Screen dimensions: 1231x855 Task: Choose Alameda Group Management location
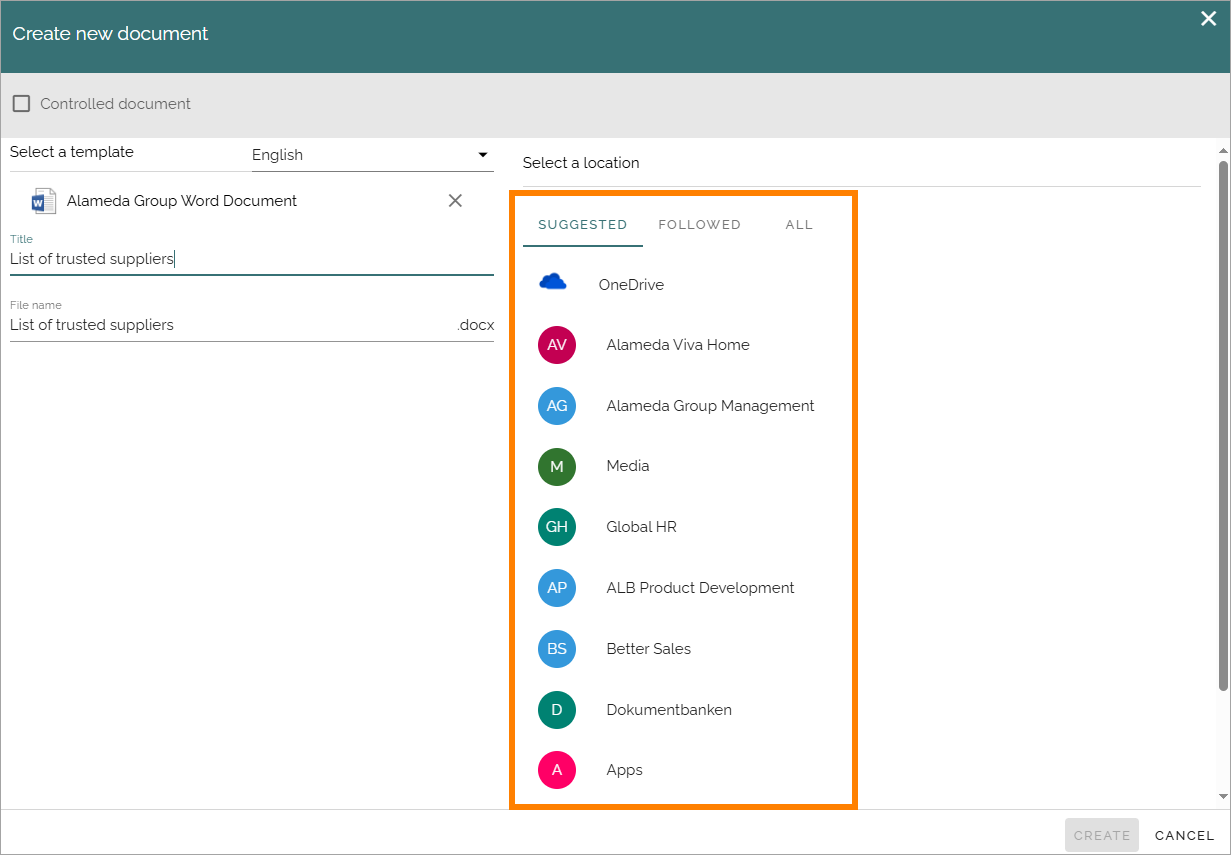pos(710,406)
